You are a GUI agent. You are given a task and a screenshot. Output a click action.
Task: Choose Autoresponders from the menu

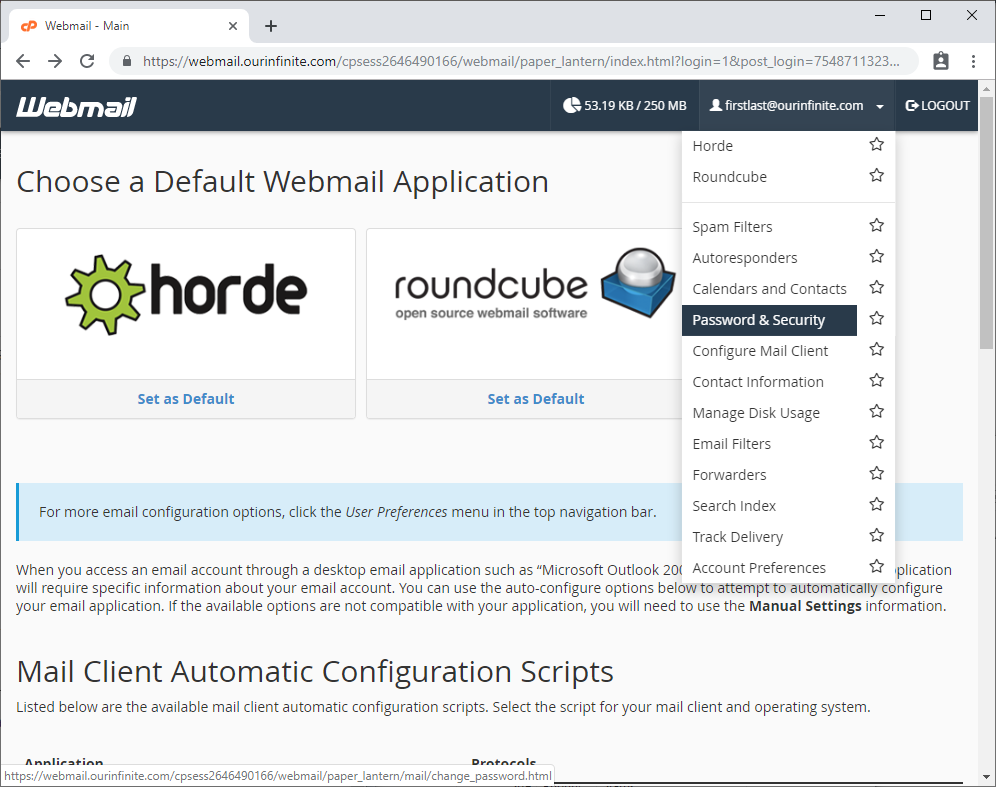744,258
